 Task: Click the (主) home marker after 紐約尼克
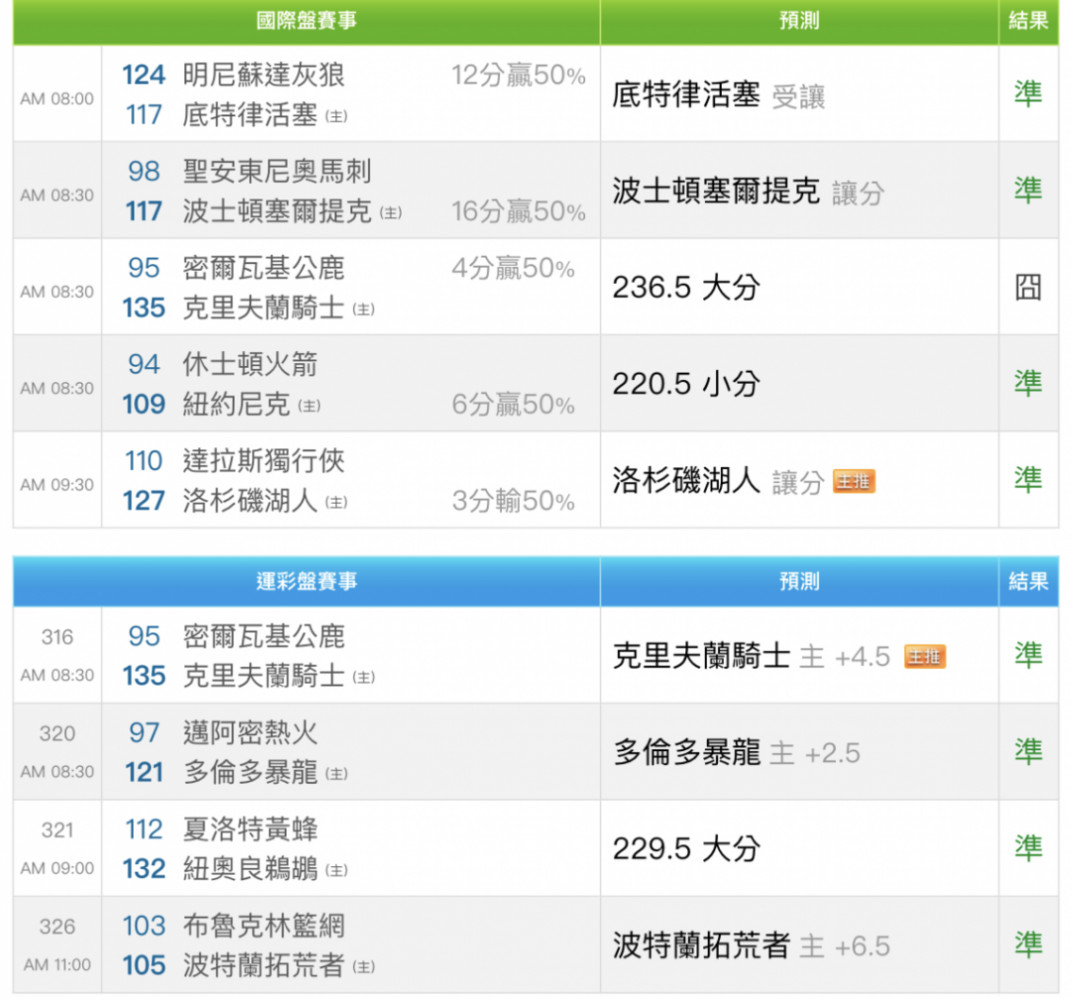click(x=309, y=406)
